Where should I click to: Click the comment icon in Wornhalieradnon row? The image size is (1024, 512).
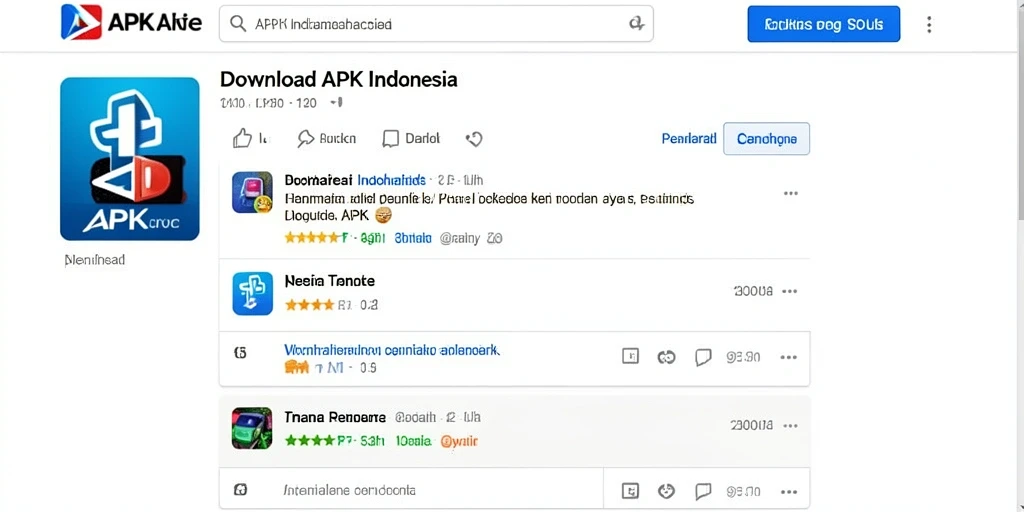(703, 357)
